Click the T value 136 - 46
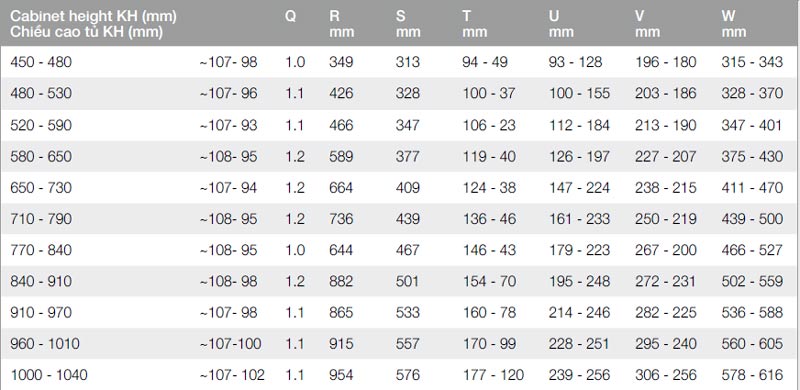This screenshot has width=800, height=390. pyautogui.click(x=489, y=219)
